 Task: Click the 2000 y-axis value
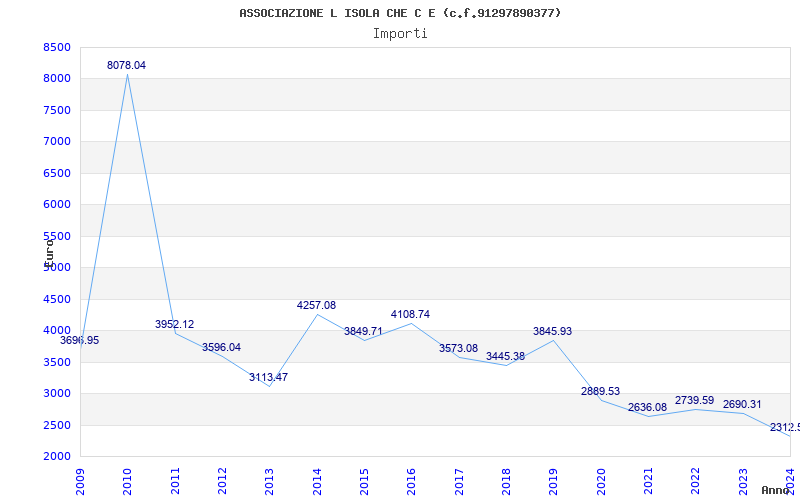point(57,456)
